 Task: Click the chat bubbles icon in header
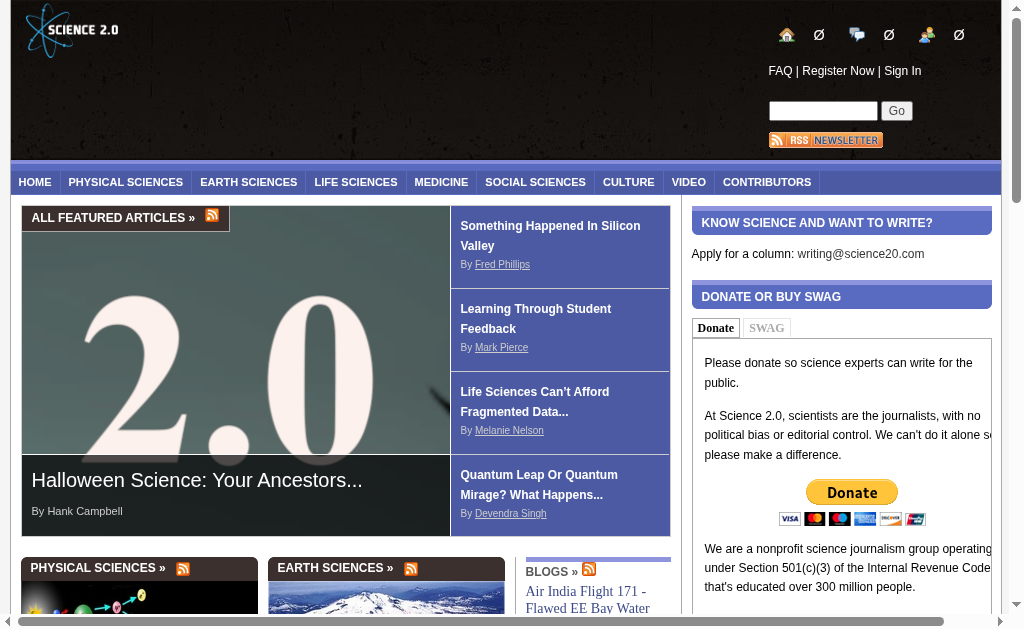tap(857, 35)
